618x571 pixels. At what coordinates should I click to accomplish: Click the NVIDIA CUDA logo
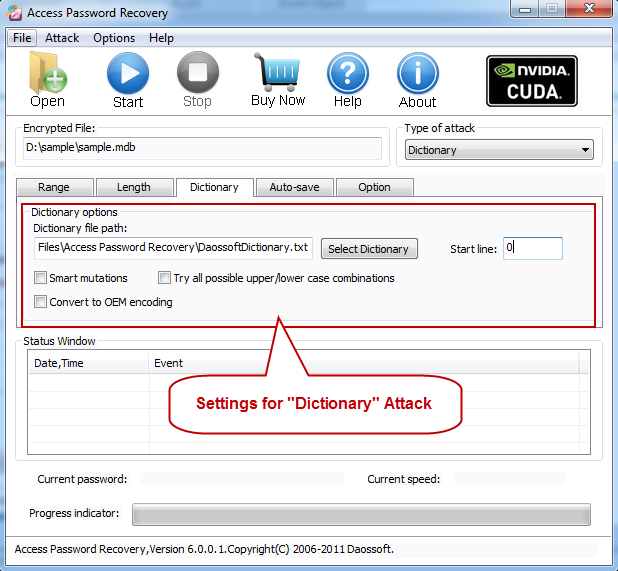point(532,81)
